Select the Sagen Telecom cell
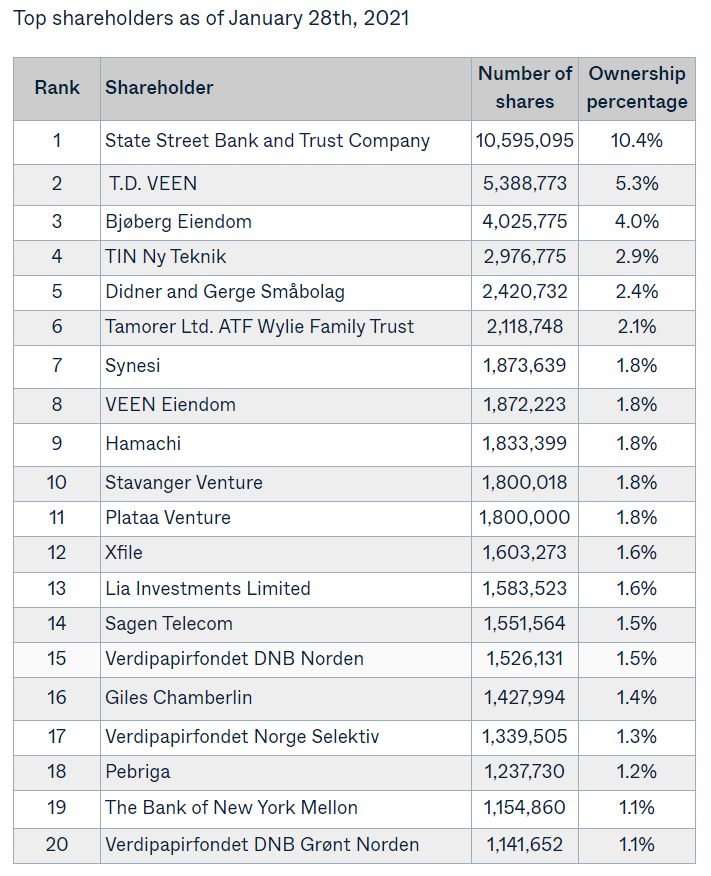Screen dimensions: 711x876 tap(169, 624)
